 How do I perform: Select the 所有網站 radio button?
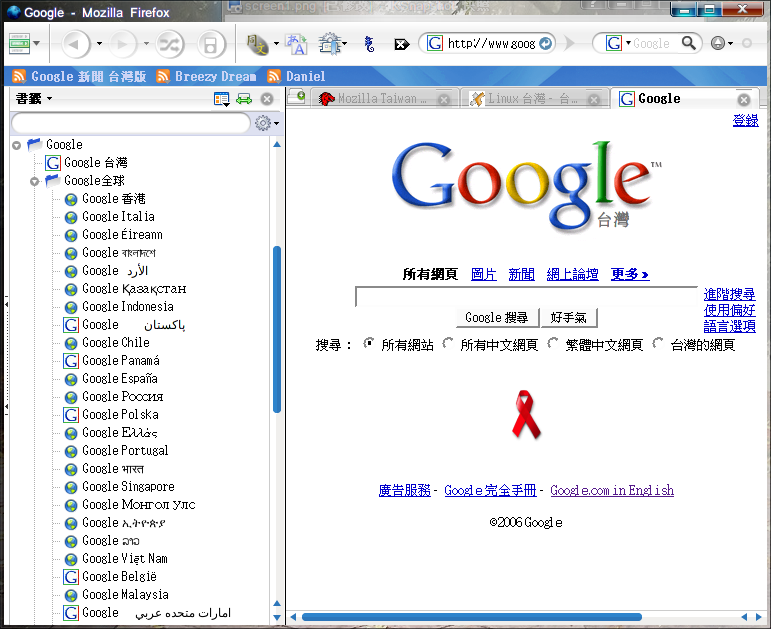pos(369,344)
